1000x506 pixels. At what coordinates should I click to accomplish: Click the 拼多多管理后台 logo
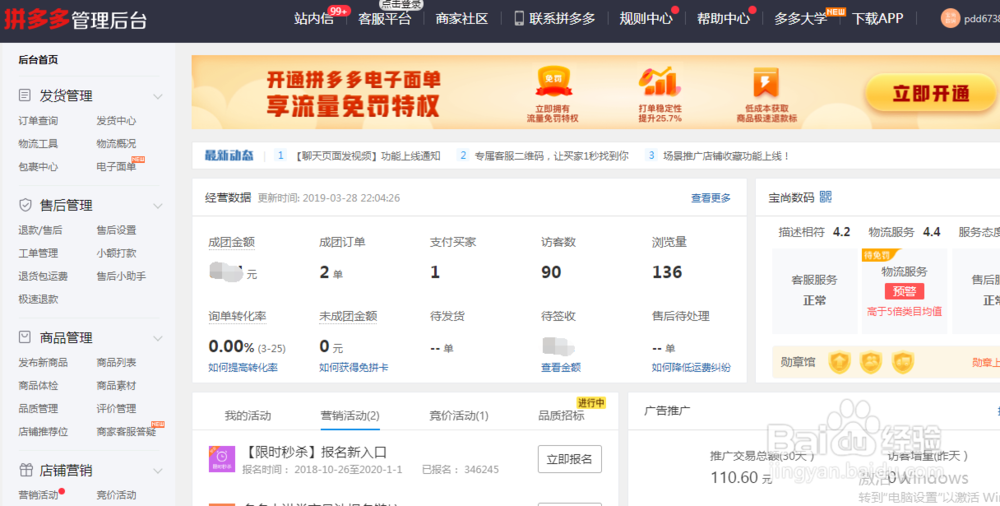click(75, 19)
